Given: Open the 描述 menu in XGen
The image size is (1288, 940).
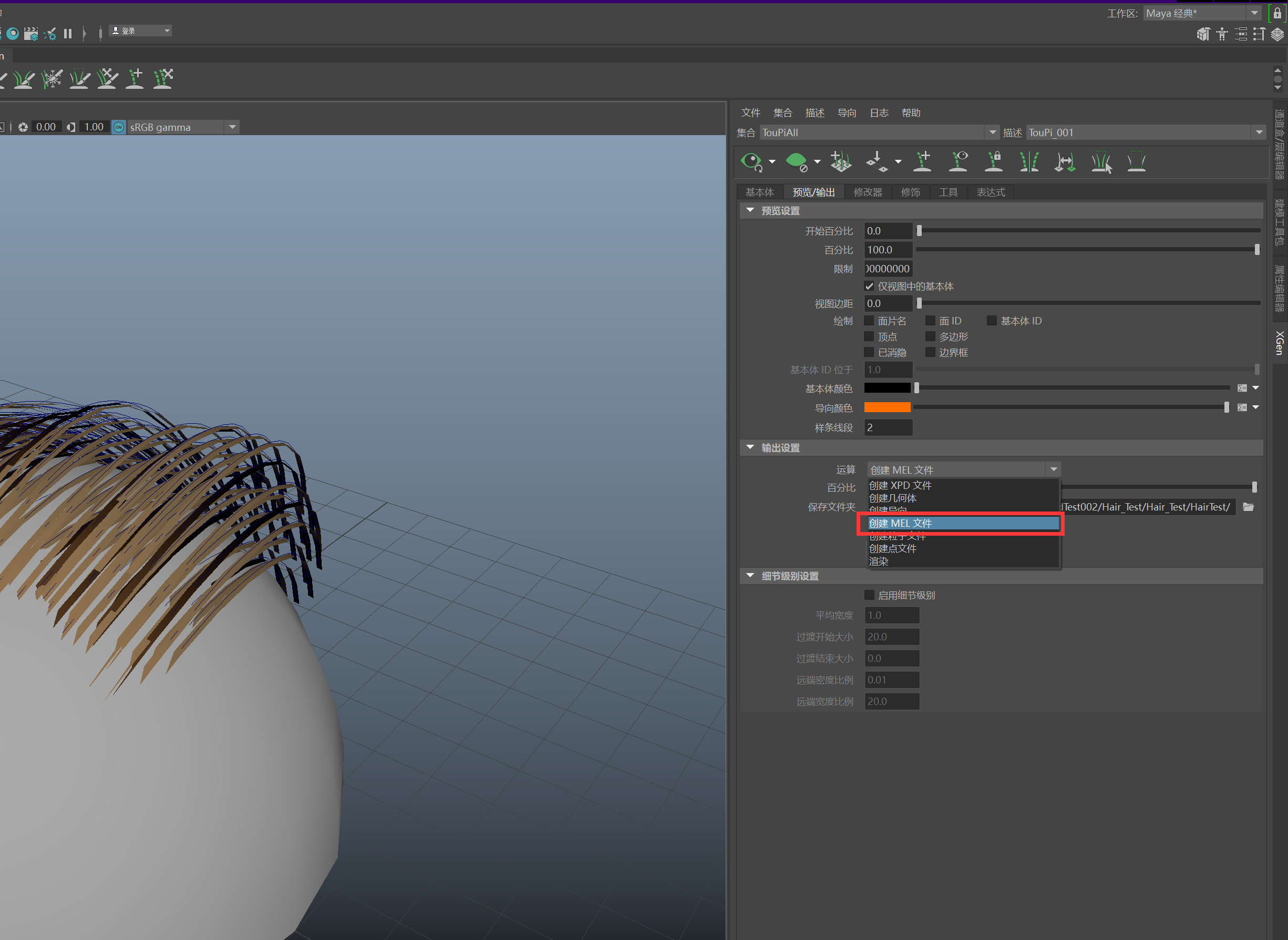Looking at the screenshot, I should 815,113.
